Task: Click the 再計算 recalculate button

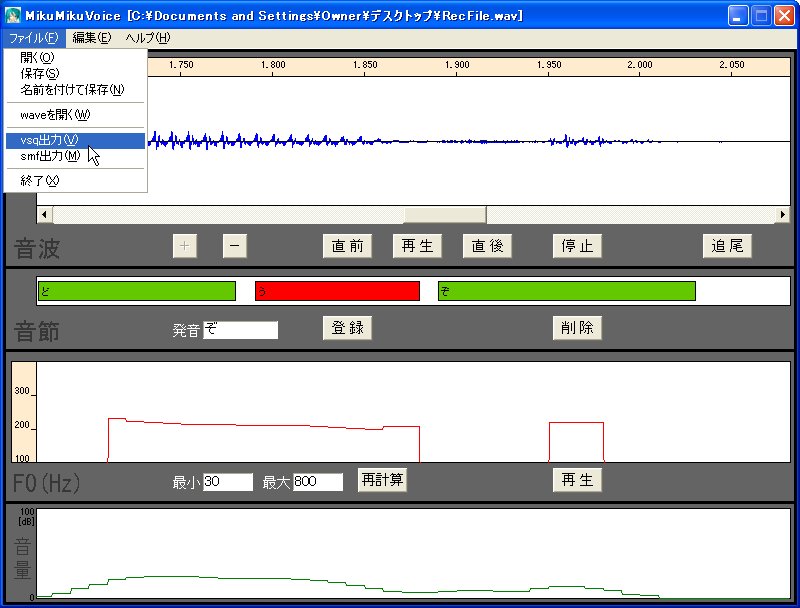Action: point(382,480)
